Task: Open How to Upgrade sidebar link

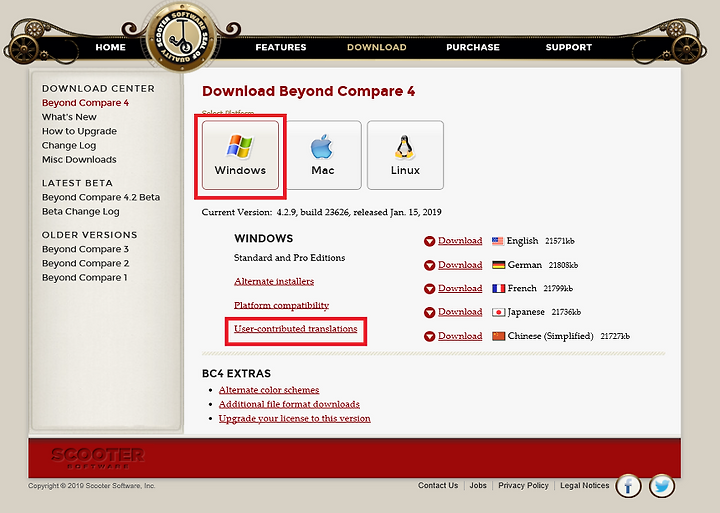Action: tap(79, 131)
